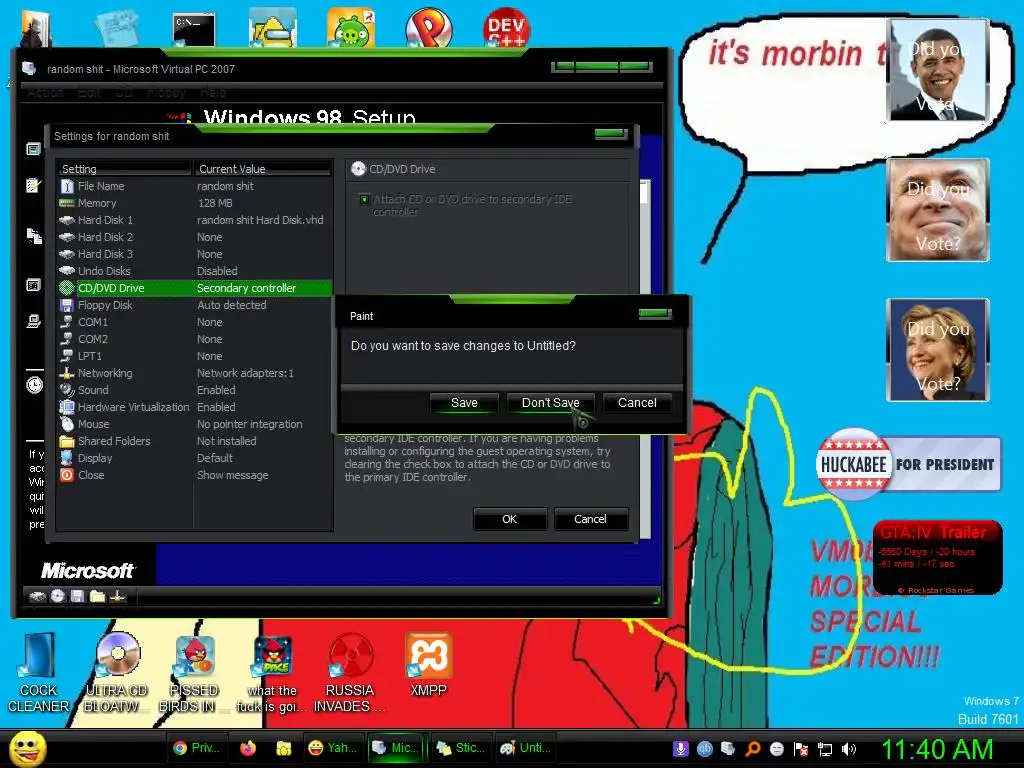1024x768 pixels.
Task: Click CD status icon in Virtual PC status bar
Action: (58, 596)
